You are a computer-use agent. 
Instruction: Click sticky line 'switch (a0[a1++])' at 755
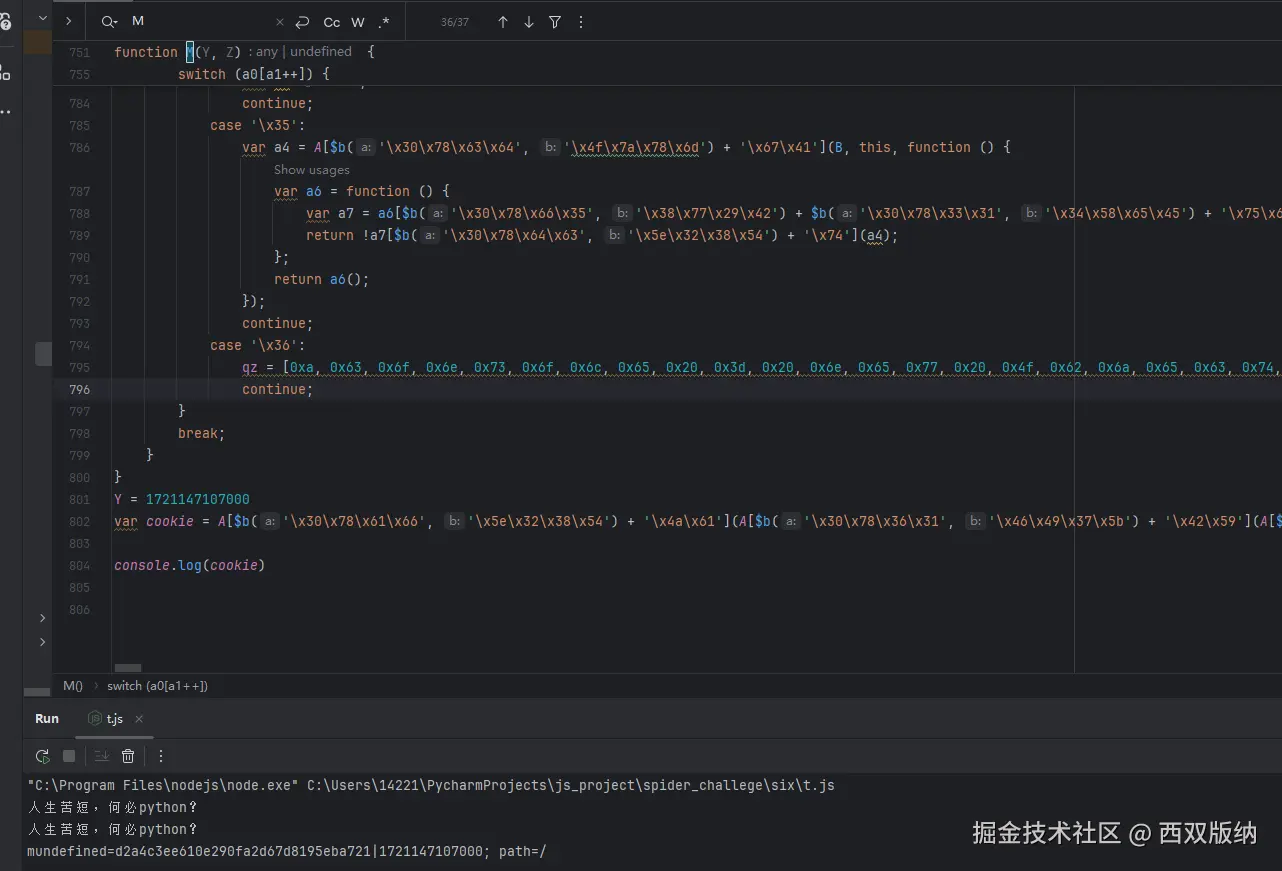tap(254, 74)
